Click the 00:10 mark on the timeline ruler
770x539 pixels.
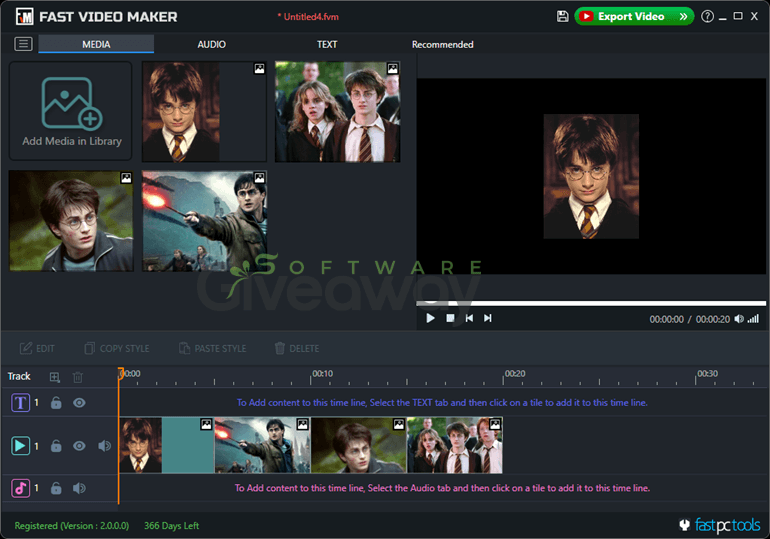click(x=322, y=374)
